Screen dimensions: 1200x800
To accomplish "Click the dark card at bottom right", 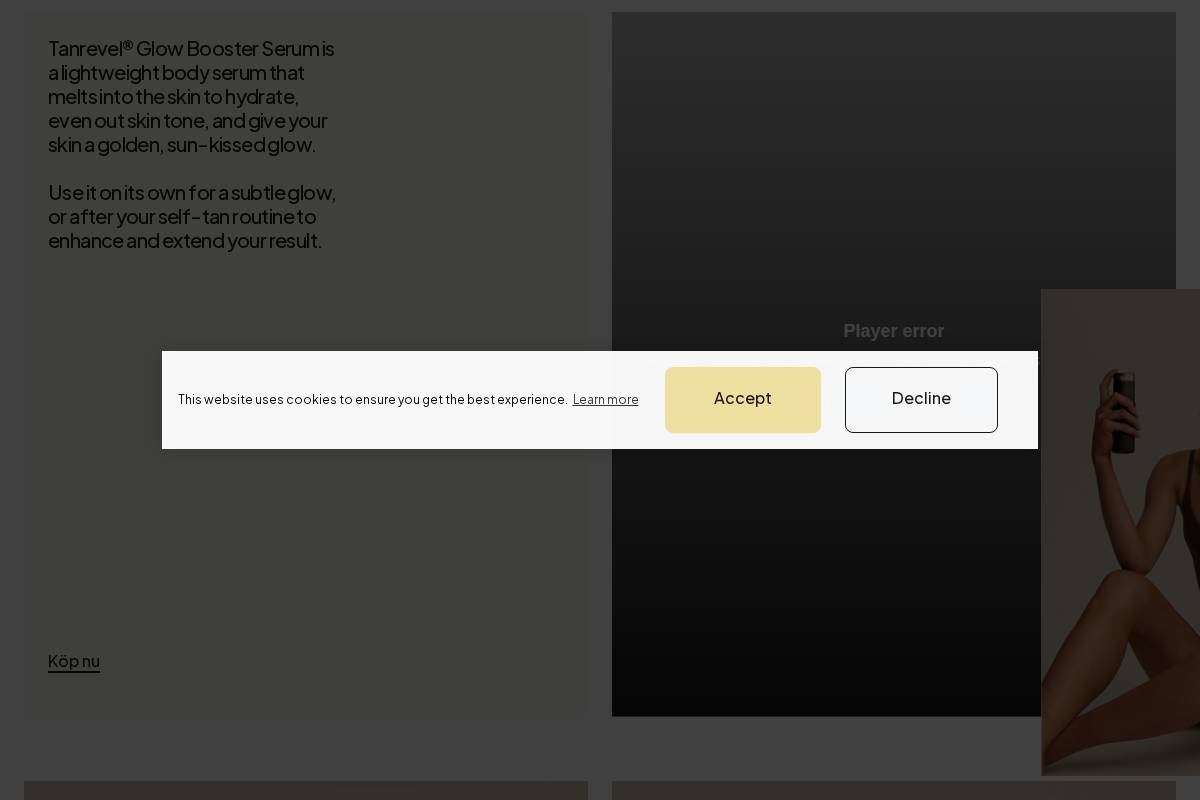I will click(894, 792).
